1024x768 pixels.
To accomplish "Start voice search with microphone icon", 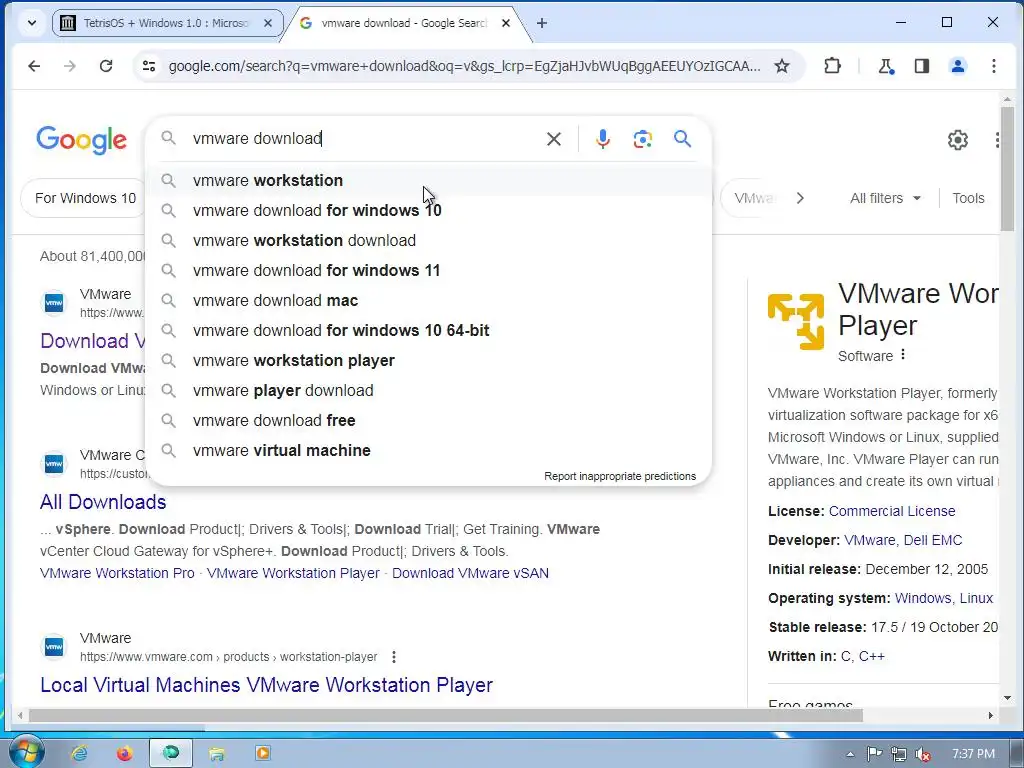I will click(x=603, y=139).
